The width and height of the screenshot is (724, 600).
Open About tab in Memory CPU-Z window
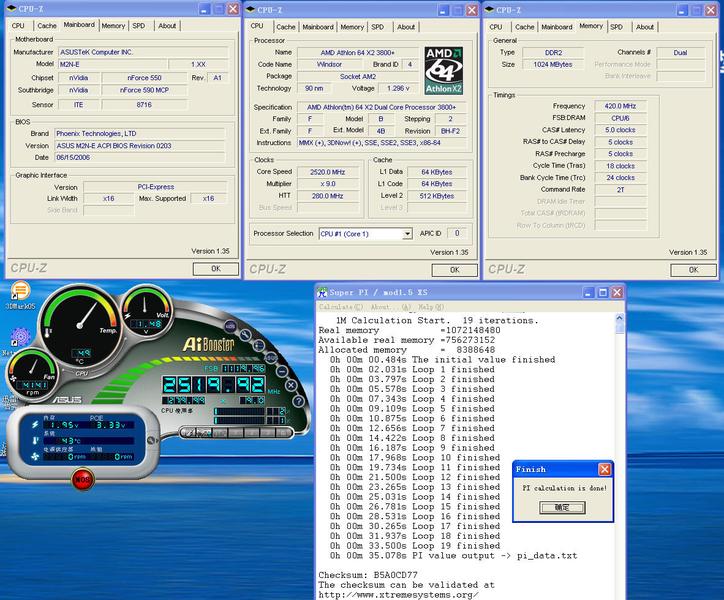[645, 27]
